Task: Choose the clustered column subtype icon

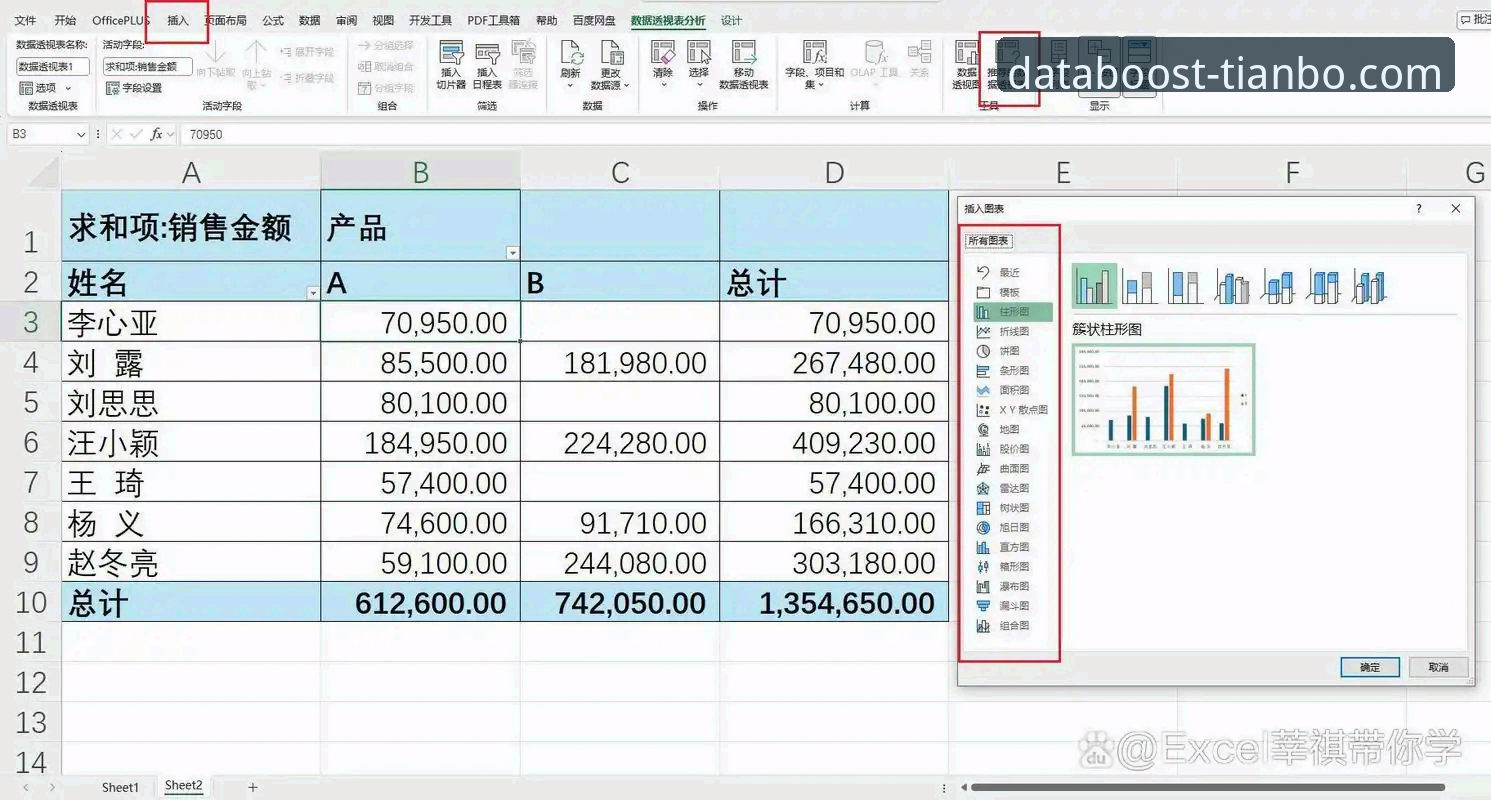Action: (1094, 286)
